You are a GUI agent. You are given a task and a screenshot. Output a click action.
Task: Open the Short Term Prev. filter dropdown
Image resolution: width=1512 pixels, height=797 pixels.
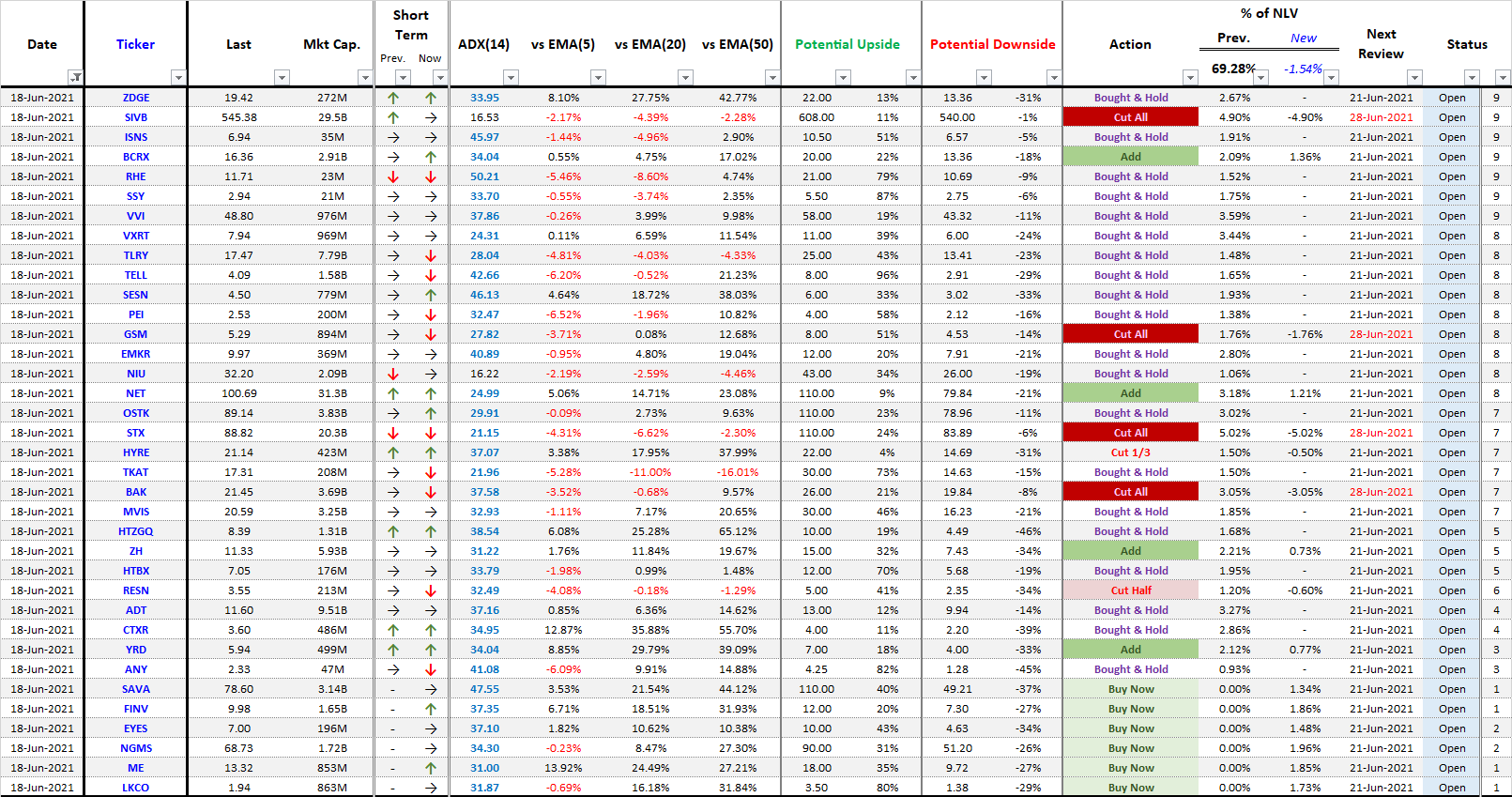click(403, 77)
